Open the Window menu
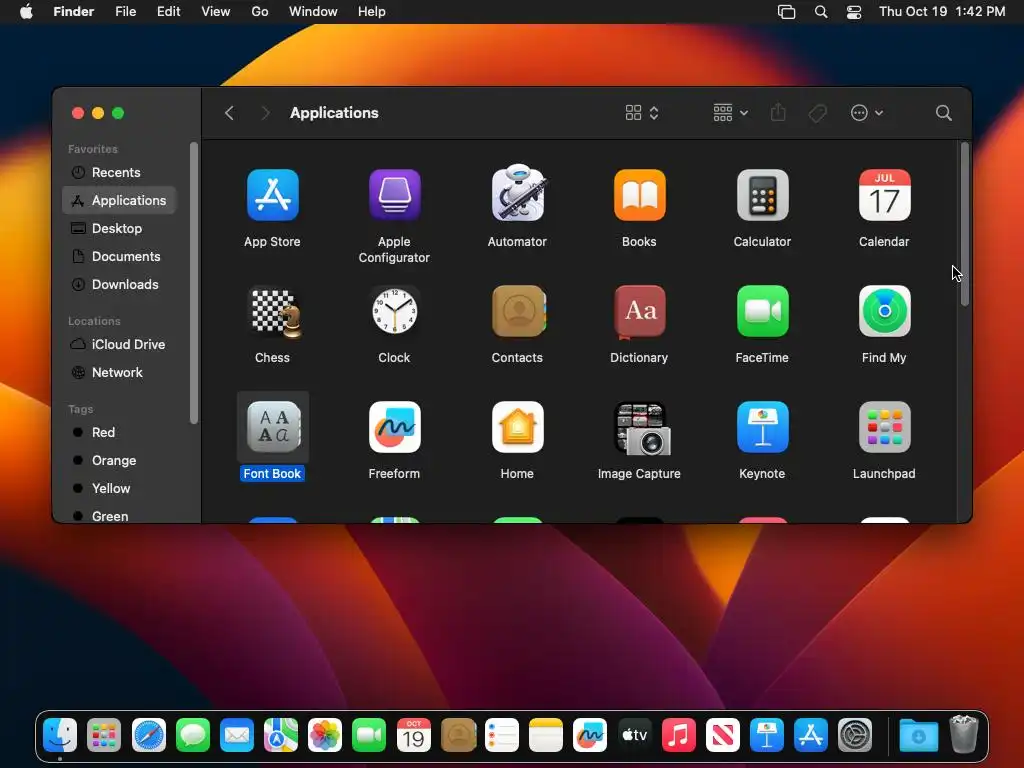This screenshot has width=1024, height=768. (x=313, y=12)
